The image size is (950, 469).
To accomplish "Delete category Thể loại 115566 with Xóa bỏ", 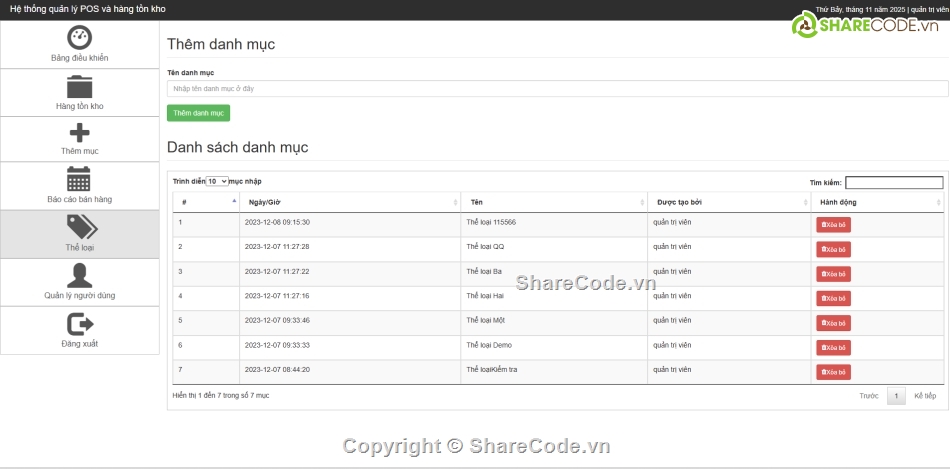I will [x=833, y=225].
